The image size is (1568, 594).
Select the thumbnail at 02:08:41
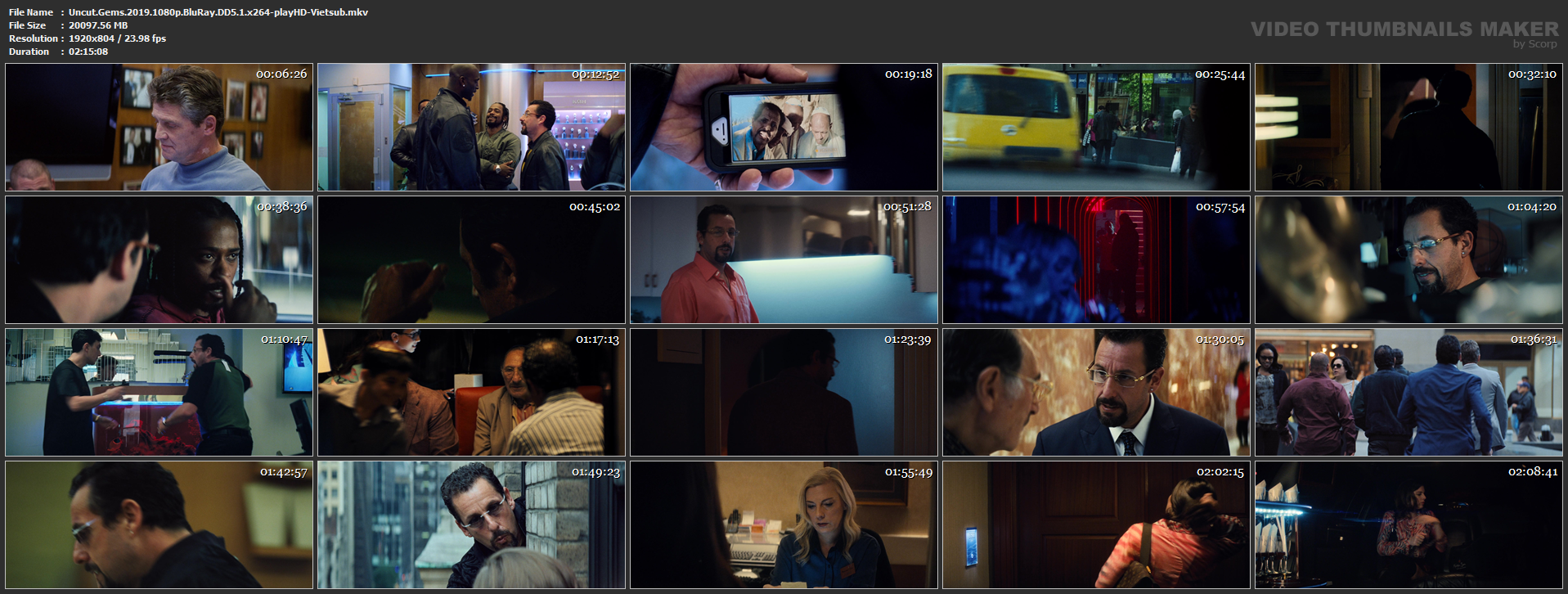(1409, 525)
